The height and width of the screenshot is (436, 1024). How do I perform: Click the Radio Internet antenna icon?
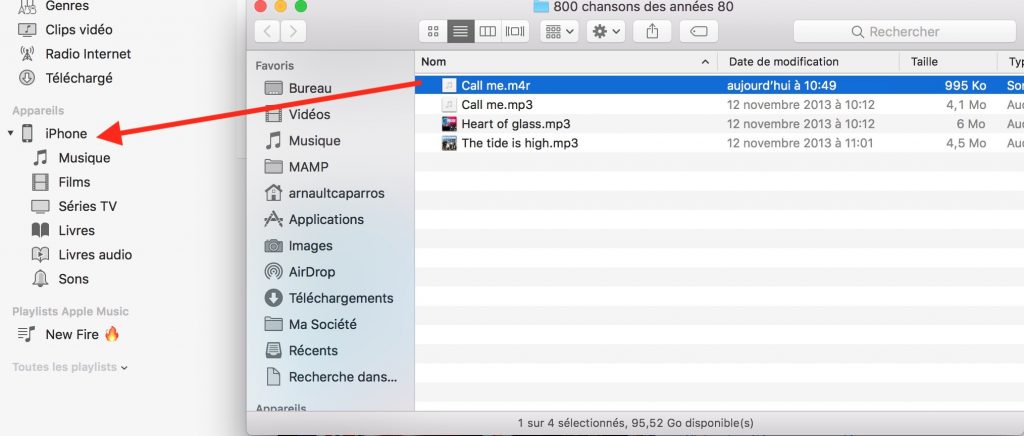(x=27, y=54)
